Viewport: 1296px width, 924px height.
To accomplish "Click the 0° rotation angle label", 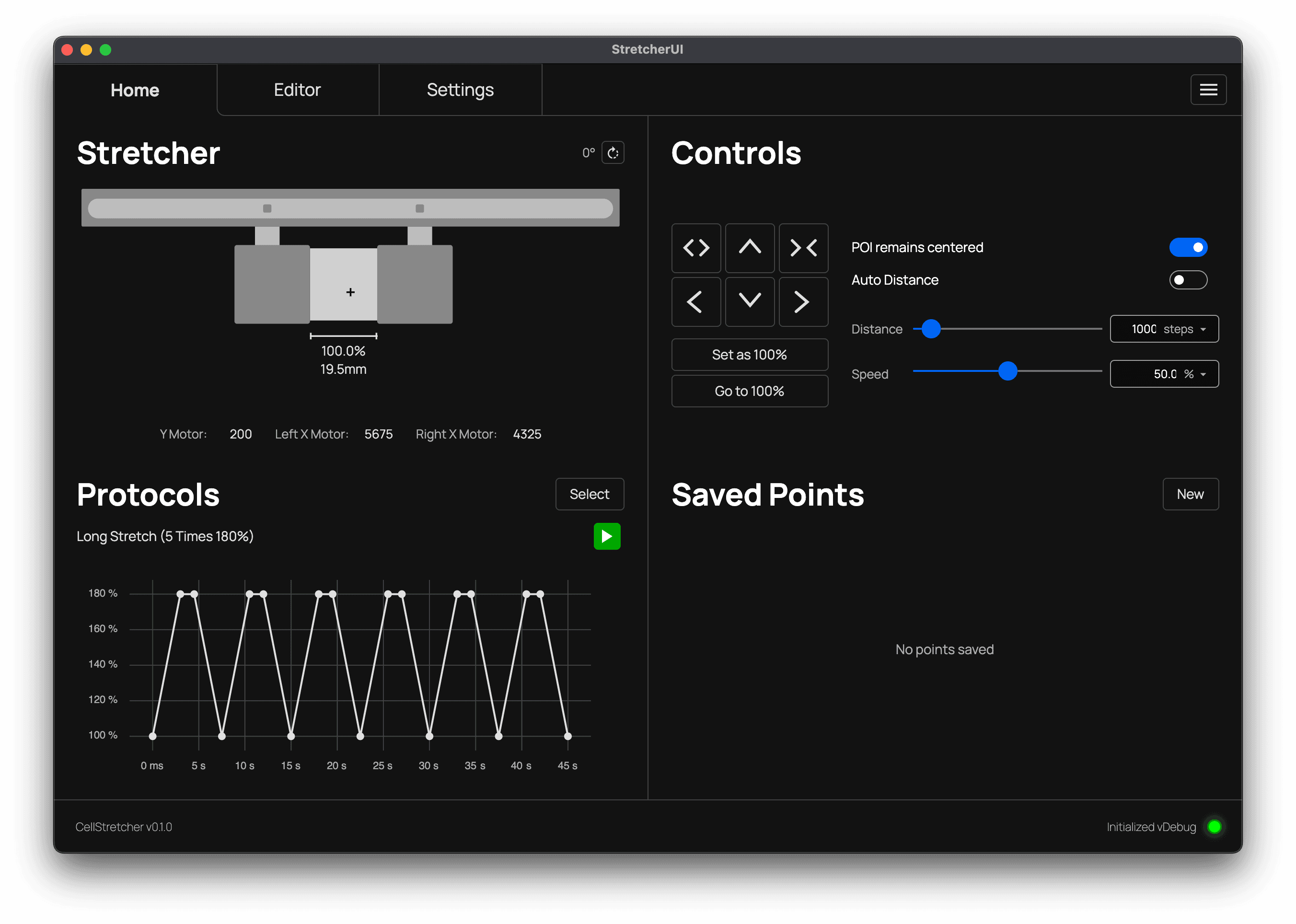I will [588, 152].
